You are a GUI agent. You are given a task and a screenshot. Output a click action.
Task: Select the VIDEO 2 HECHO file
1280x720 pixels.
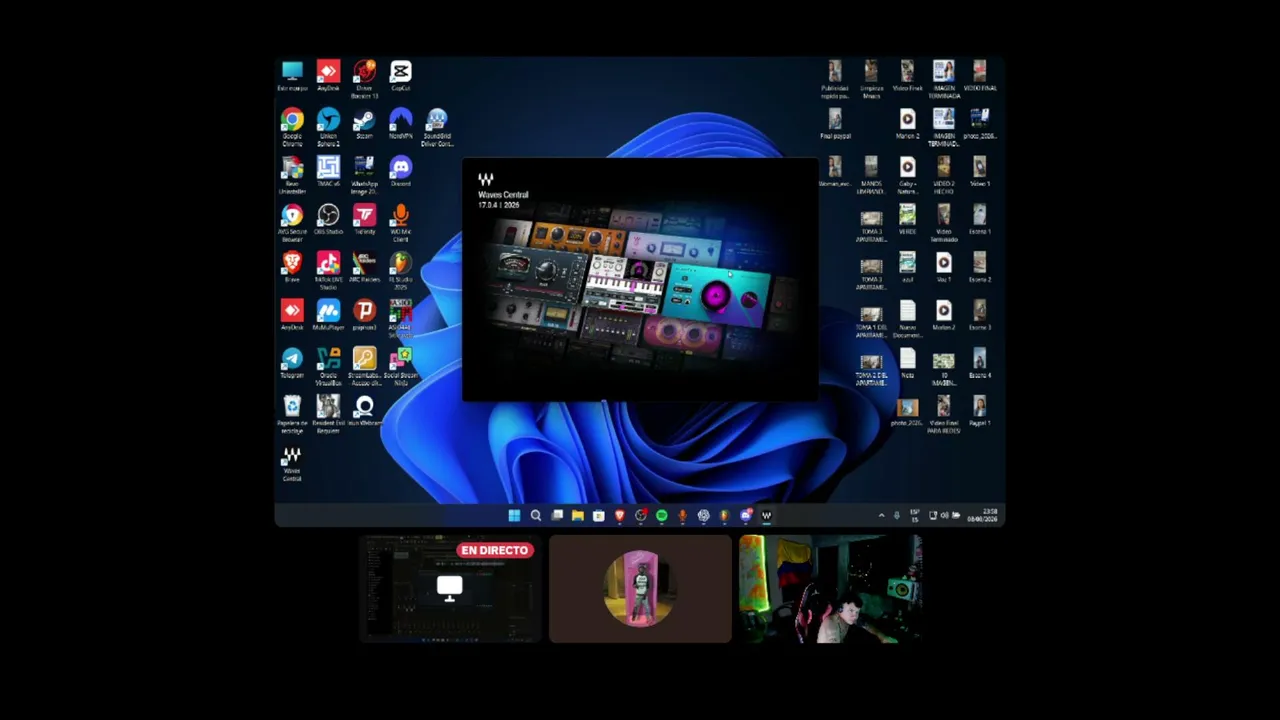coord(943,175)
